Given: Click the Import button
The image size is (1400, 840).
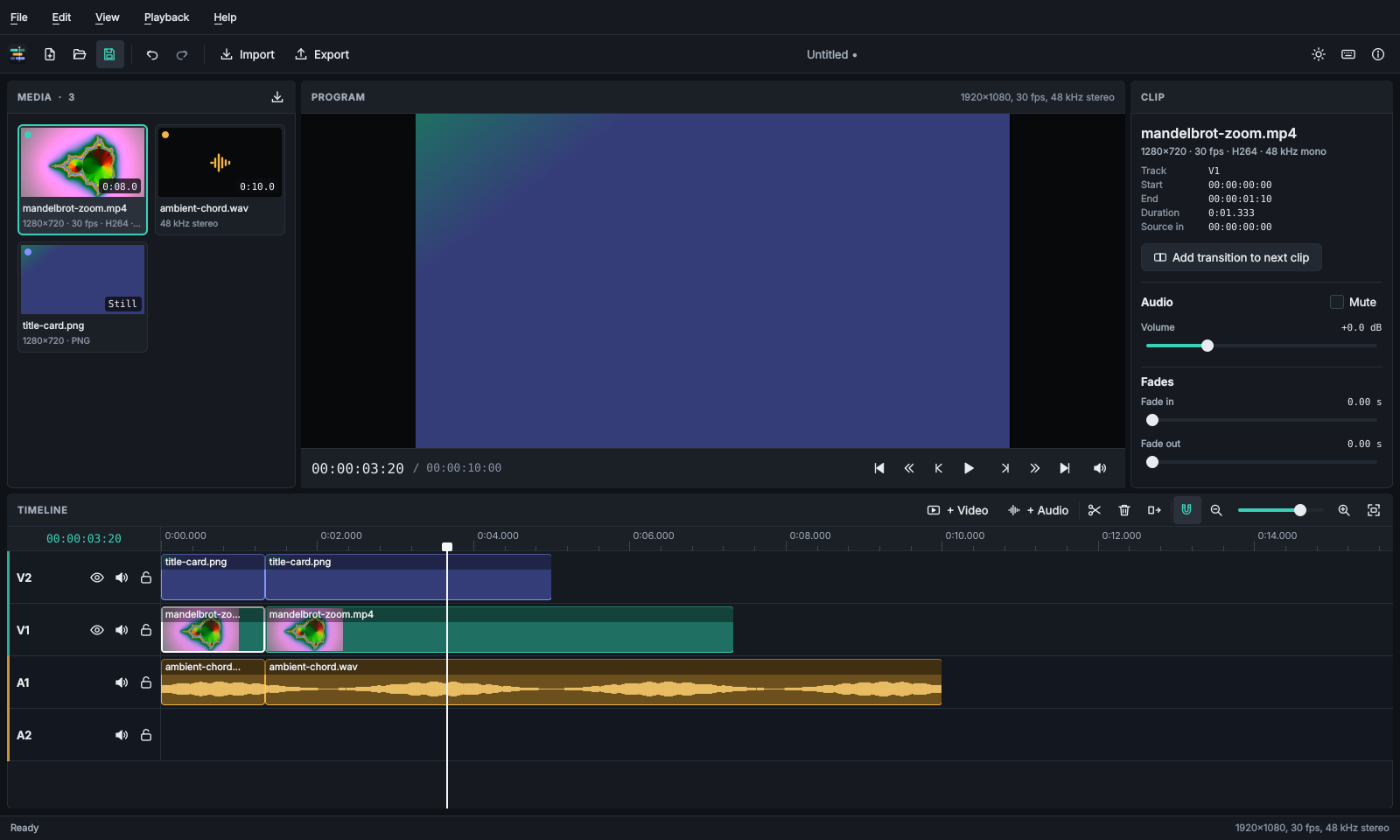Looking at the screenshot, I should click(247, 54).
